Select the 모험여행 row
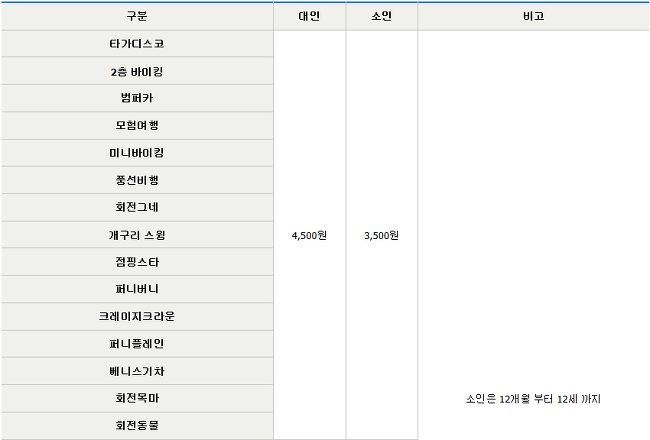Screen dimensions: 650x440 click(137, 126)
